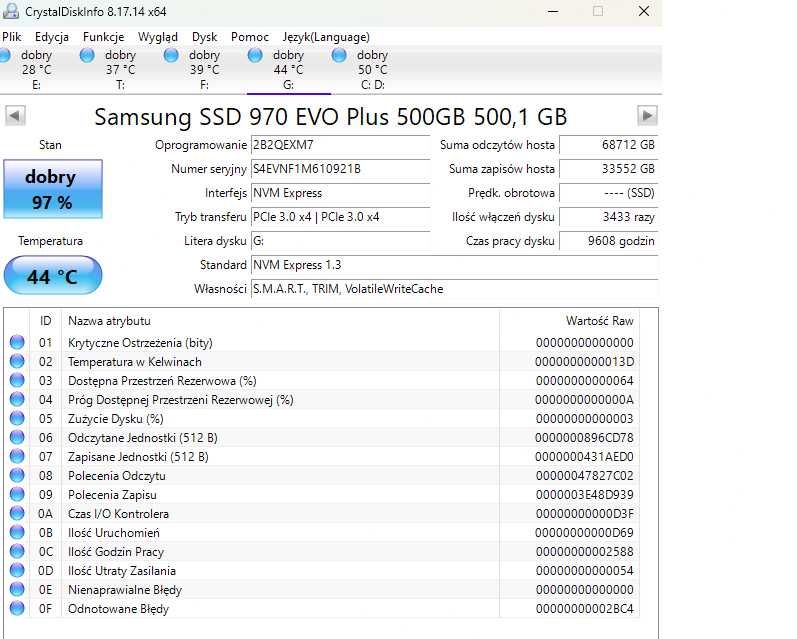The width and height of the screenshot is (797, 639).
Task: Click status orb for Nienaprawialne Błędy row
Action: click(x=17, y=589)
